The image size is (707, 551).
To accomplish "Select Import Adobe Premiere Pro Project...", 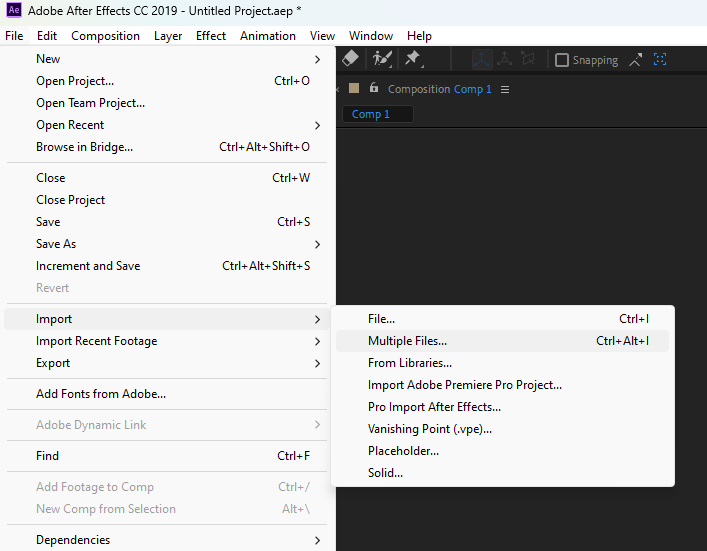I will [464, 385].
